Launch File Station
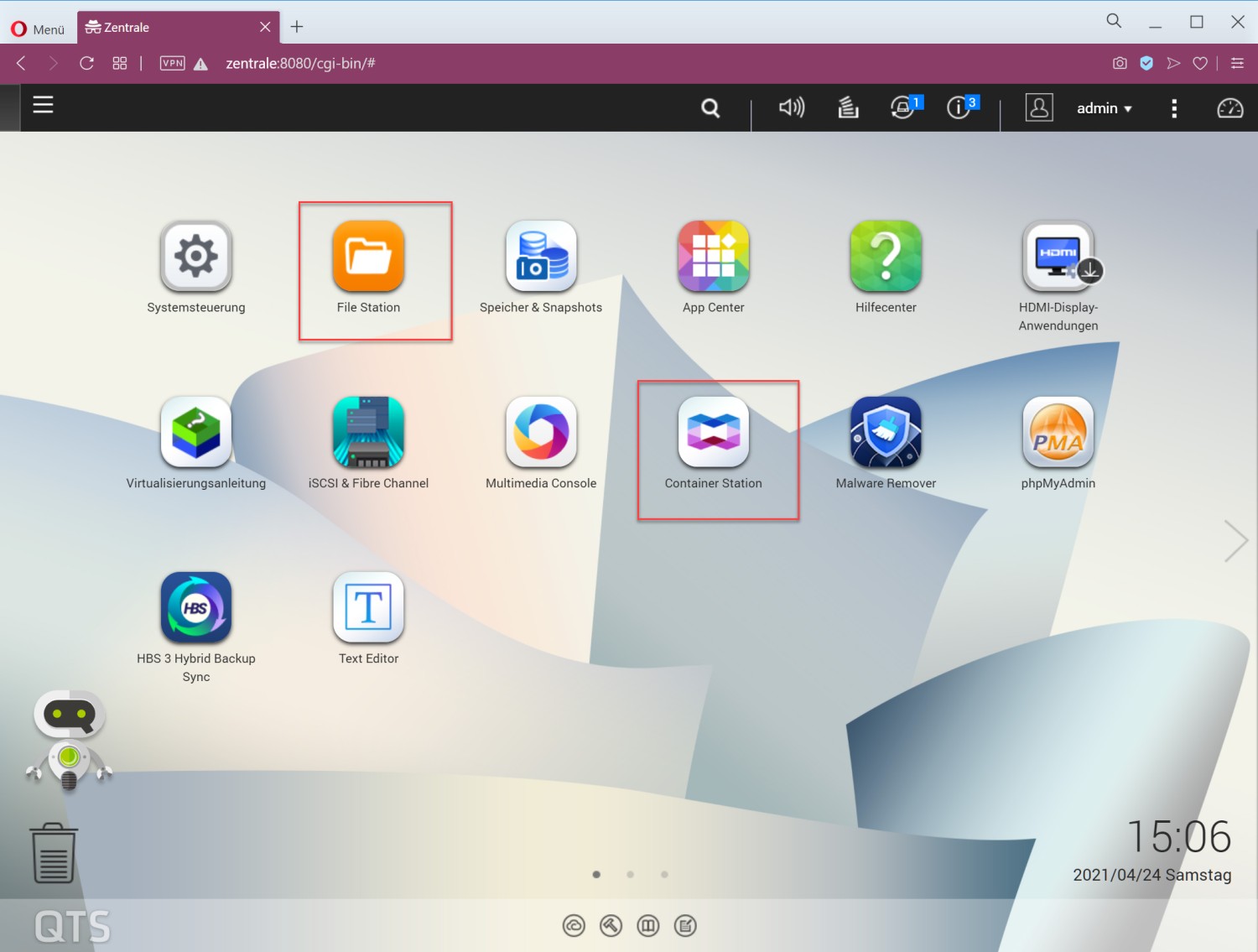This screenshot has height=952, width=1258. pyautogui.click(x=368, y=256)
